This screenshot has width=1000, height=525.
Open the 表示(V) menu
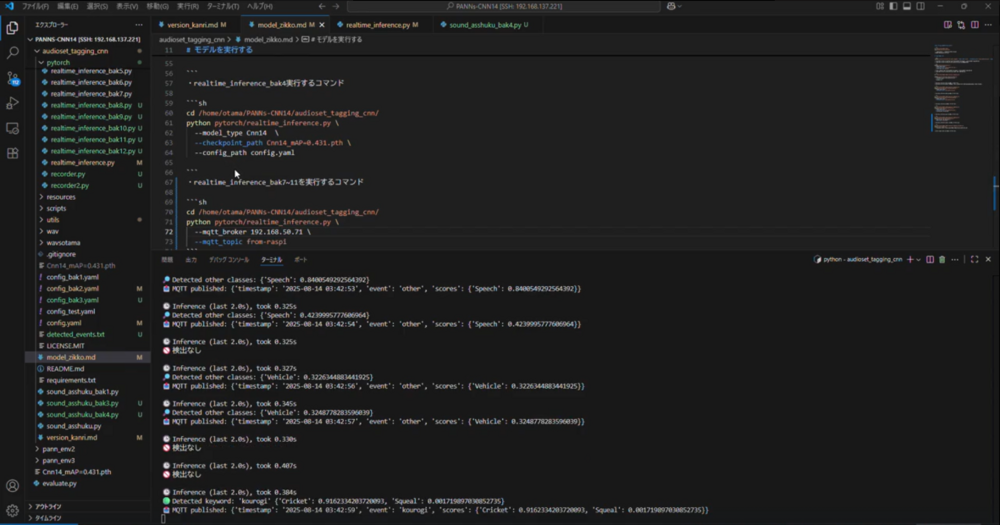pos(127,6)
